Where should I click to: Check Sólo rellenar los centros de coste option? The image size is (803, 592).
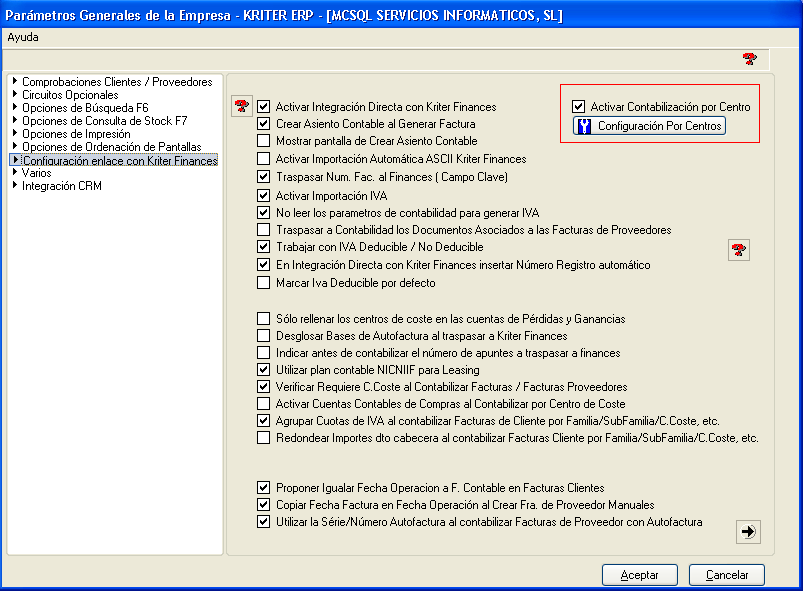[x=263, y=319]
